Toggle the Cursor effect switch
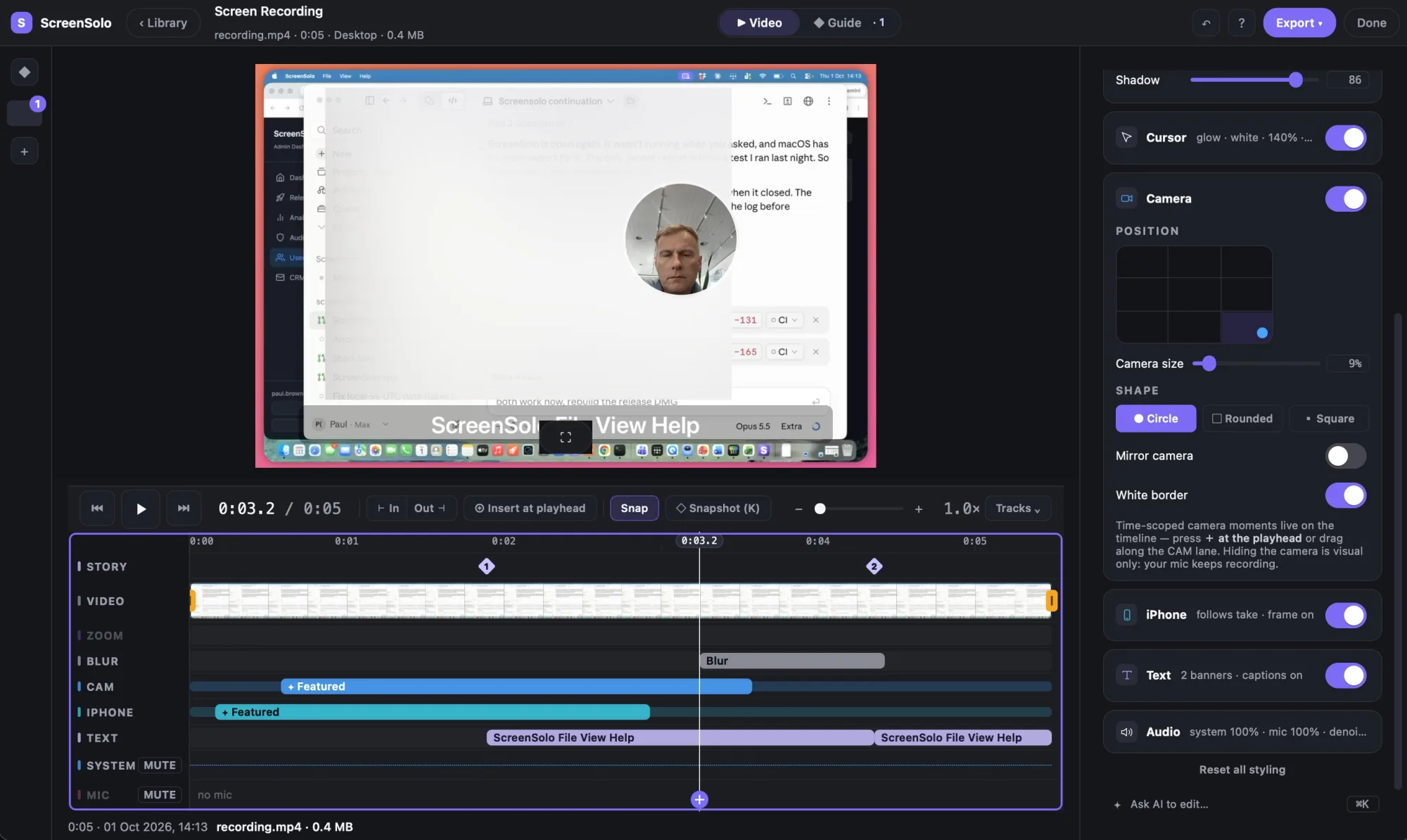 1345,138
